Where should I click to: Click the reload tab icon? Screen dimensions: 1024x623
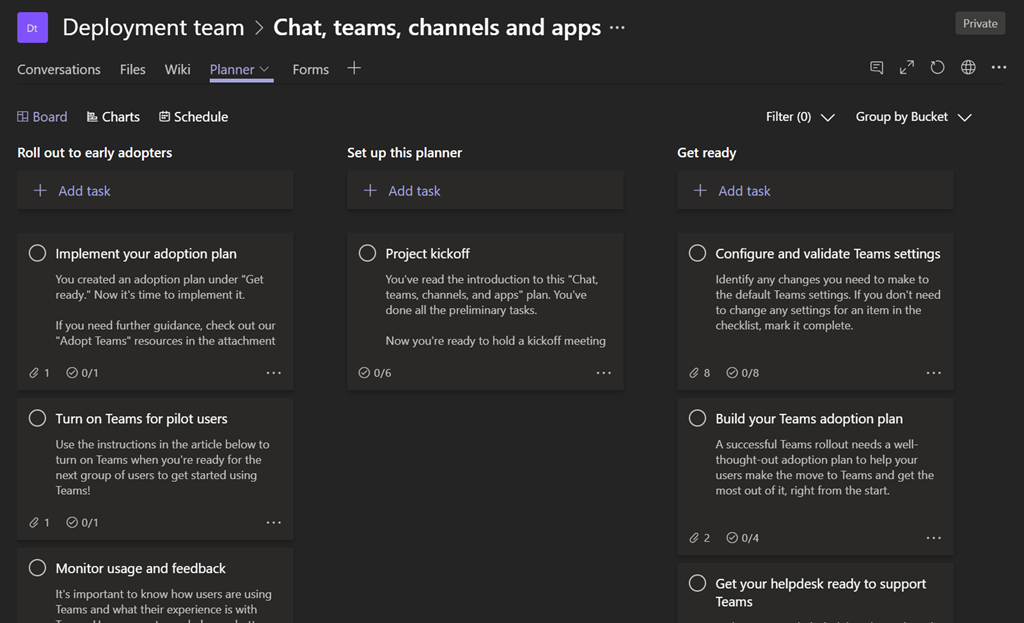pyautogui.click(x=937, y=68)
